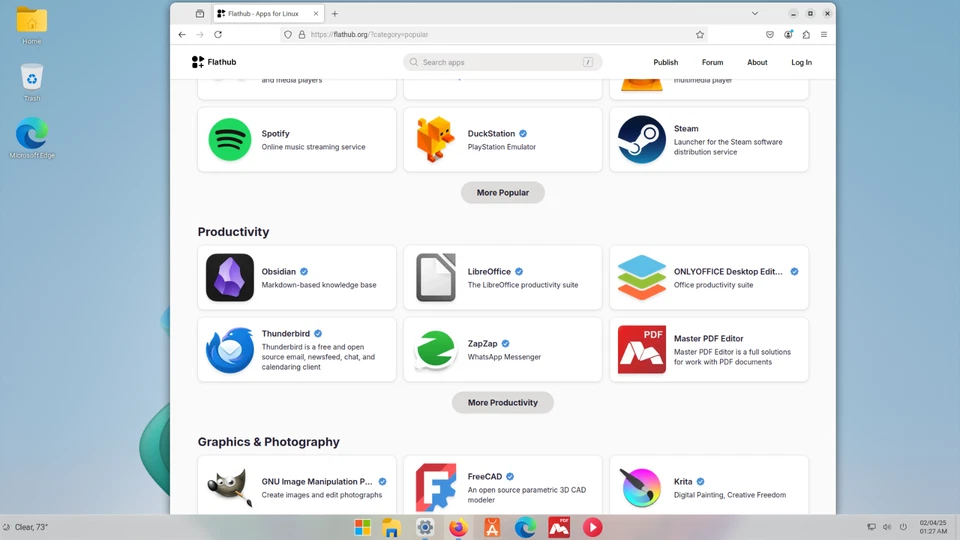The image size is (960, 540).
Task: Open the Firefox account icon
Action: [x=788, y=34]
